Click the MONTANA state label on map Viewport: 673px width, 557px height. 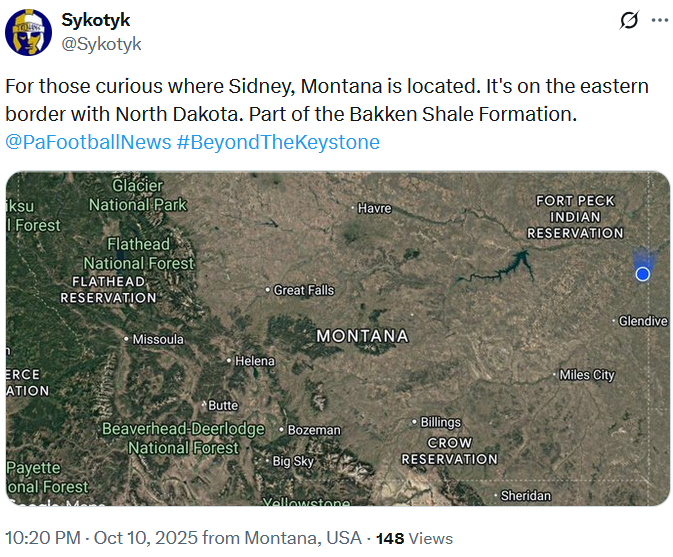coord(362,336)
